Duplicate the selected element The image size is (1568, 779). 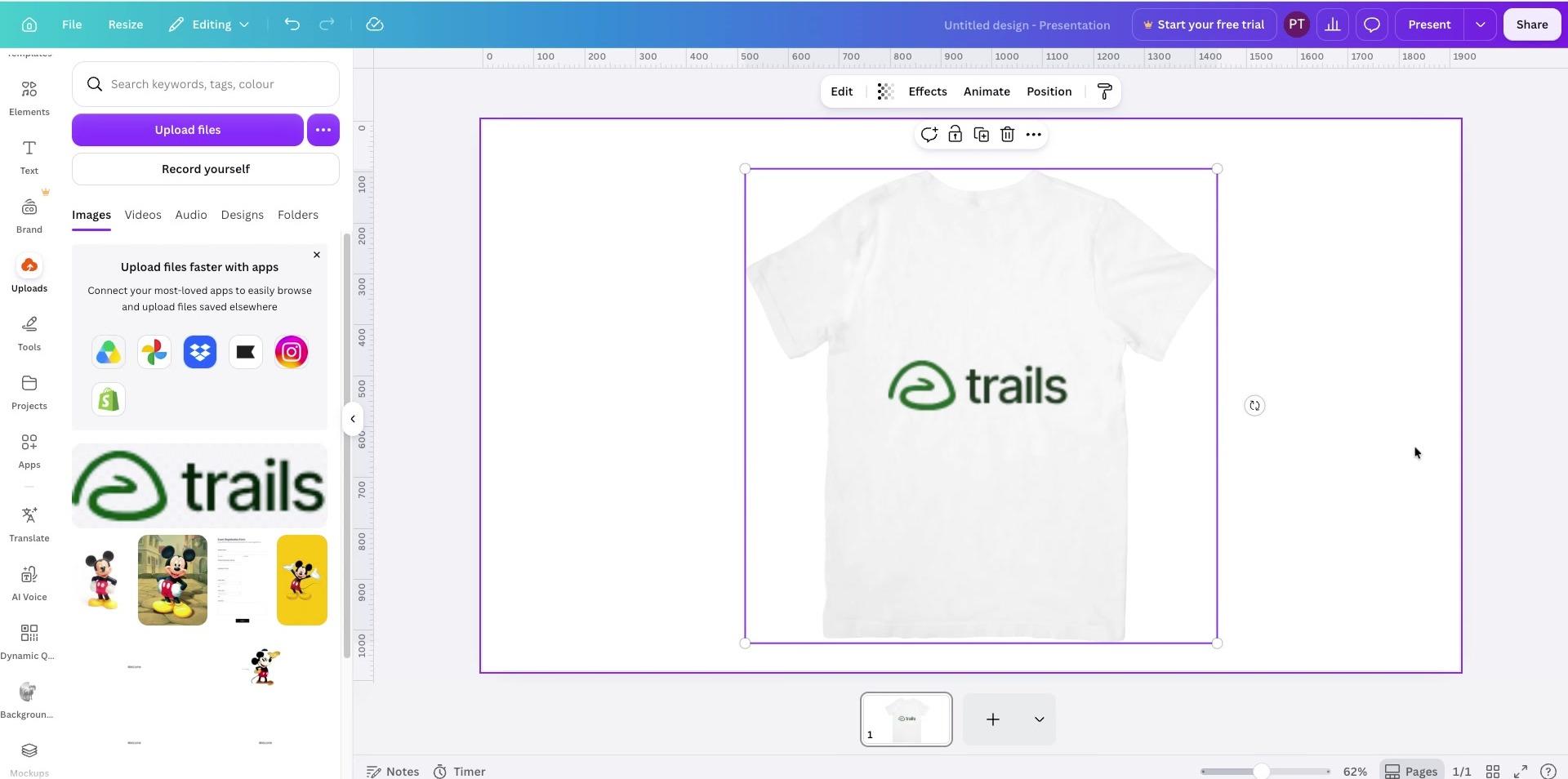982,135
